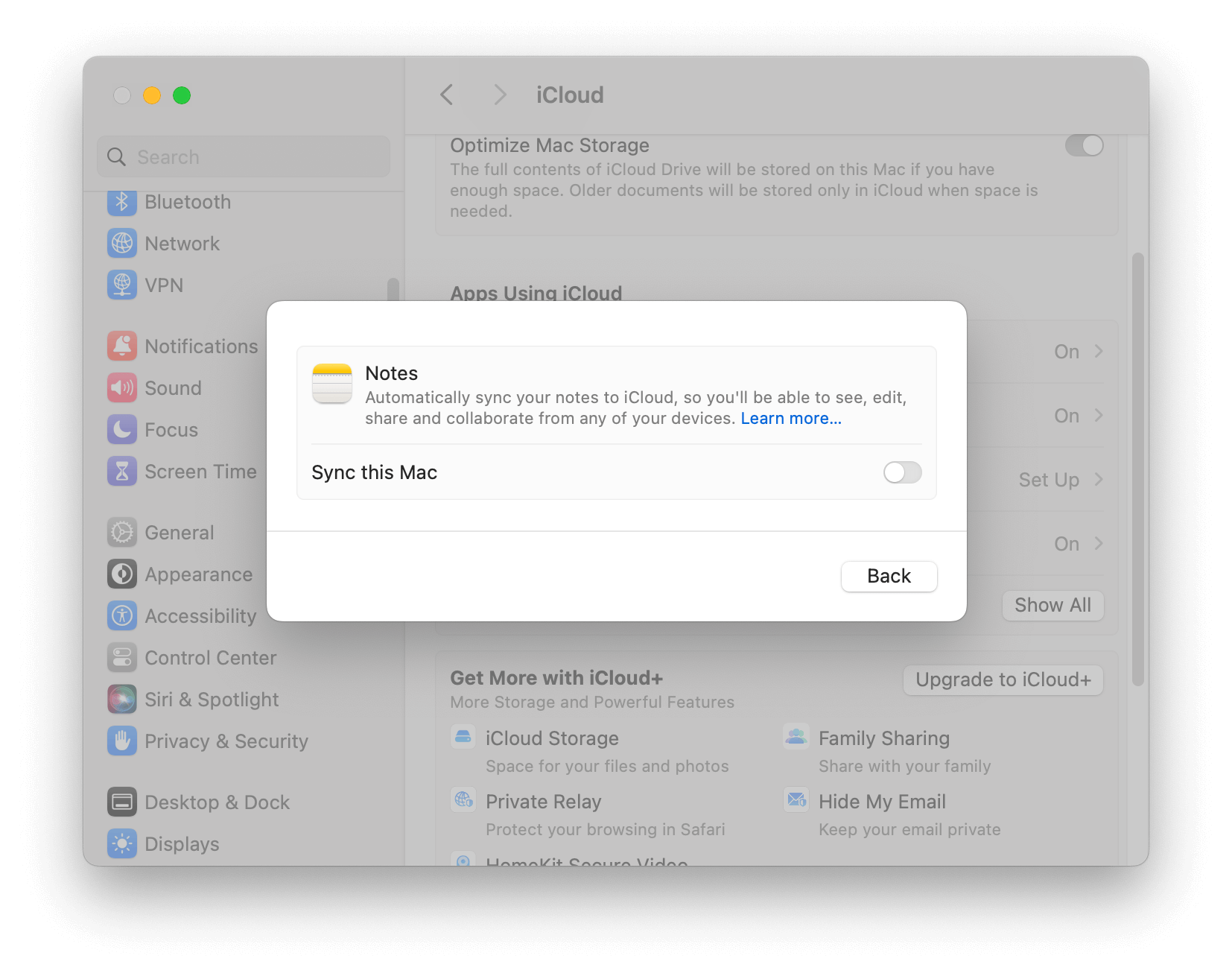
Task: Select Network in the sidebar
Action: click(182, 244)
